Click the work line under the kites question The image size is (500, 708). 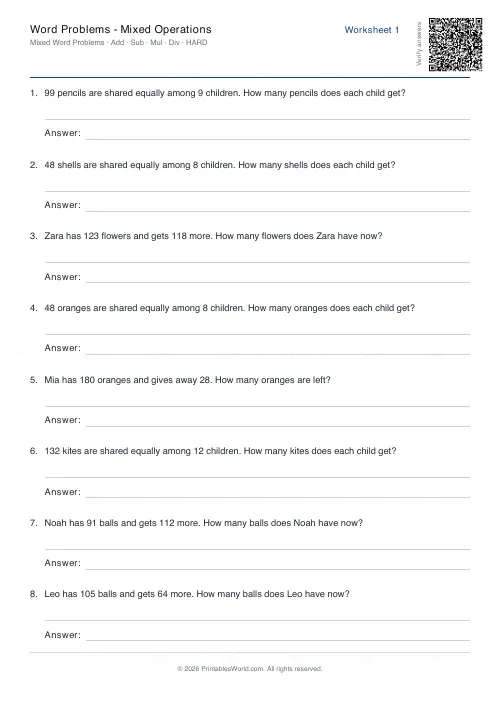pyautogui.click(x=257, y=477)
